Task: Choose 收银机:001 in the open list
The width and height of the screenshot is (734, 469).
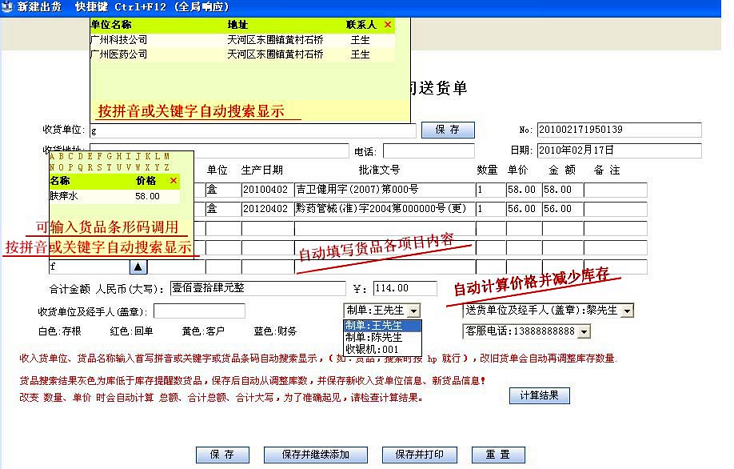Action: [382, 349]
